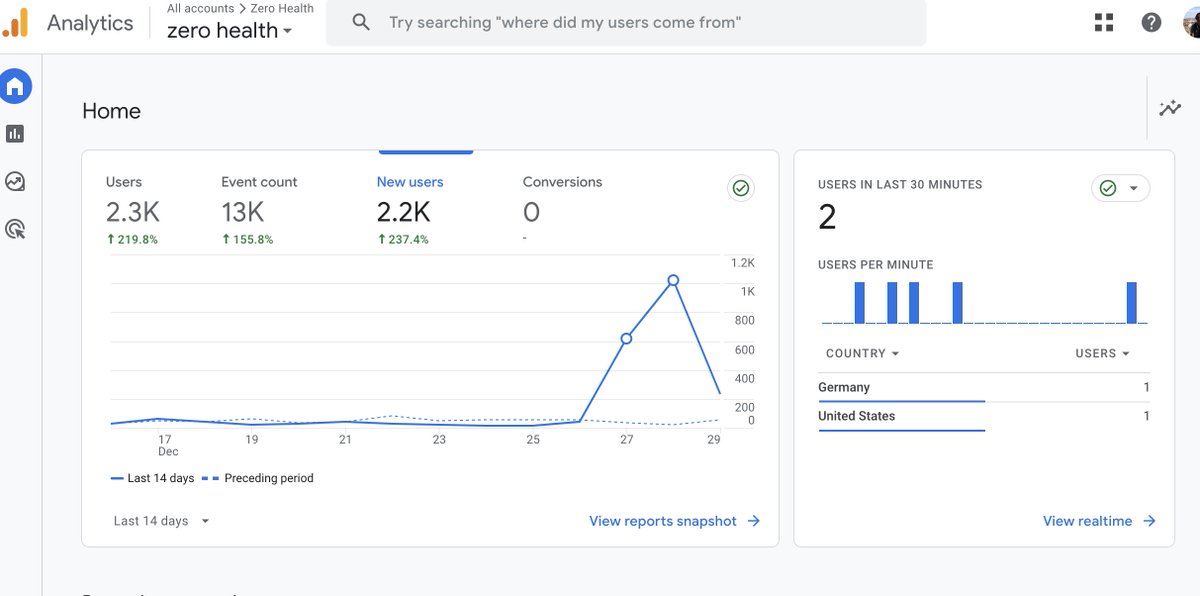This screenshot has height=596, width=1200.
Task: Click the Home page heading
Action: tap(111, 111)
